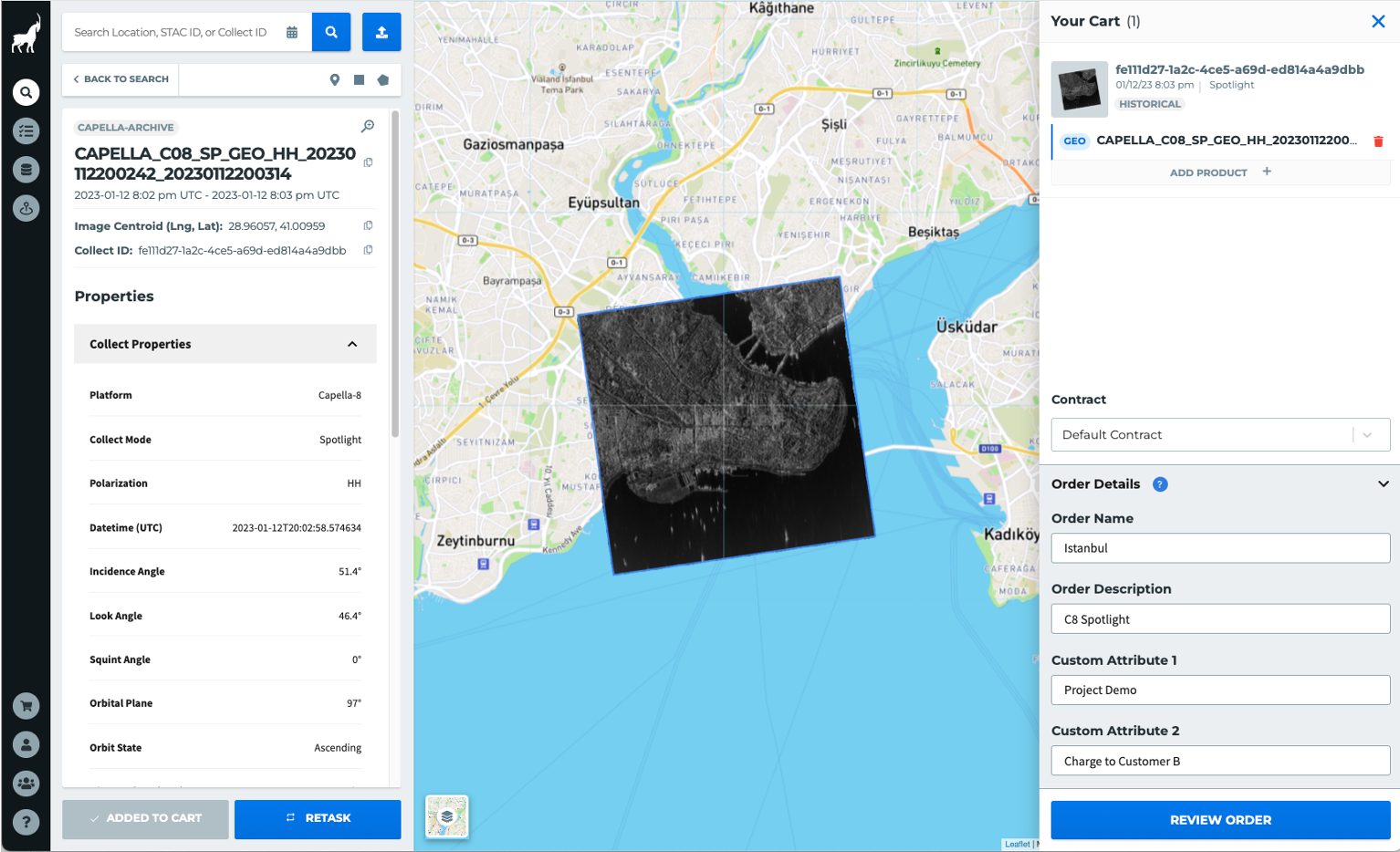Close the Your Cart panel
1400x852 pixels.
point(1378,21)
